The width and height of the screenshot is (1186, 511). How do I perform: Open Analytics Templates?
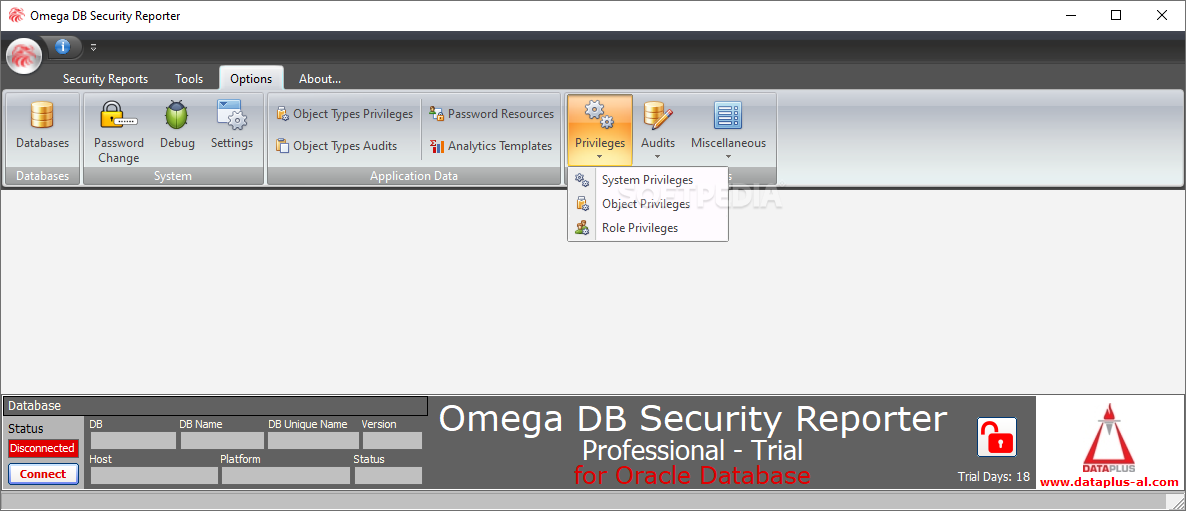(491, 146)
